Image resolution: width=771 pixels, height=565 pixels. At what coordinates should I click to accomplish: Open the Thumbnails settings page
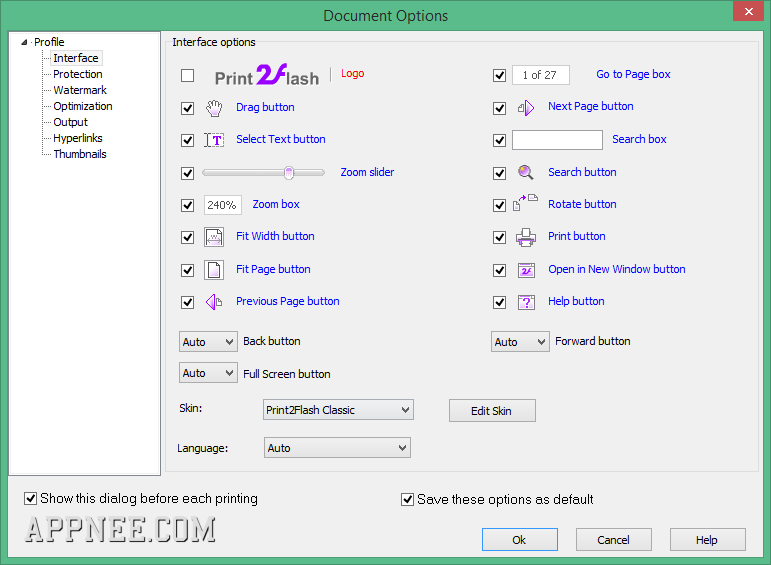point(80,154)
